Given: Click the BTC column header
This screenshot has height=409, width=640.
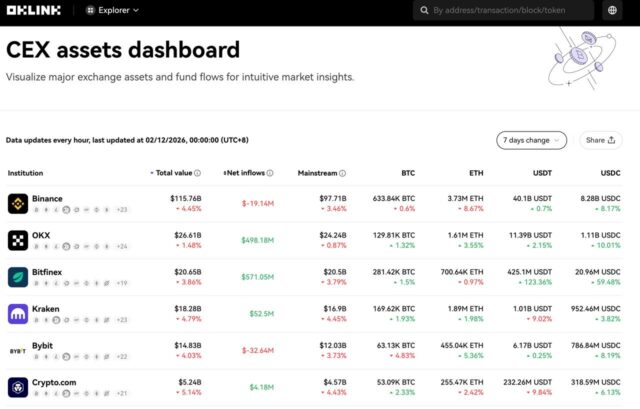Looking at the screenshot, I should (407, 173).
